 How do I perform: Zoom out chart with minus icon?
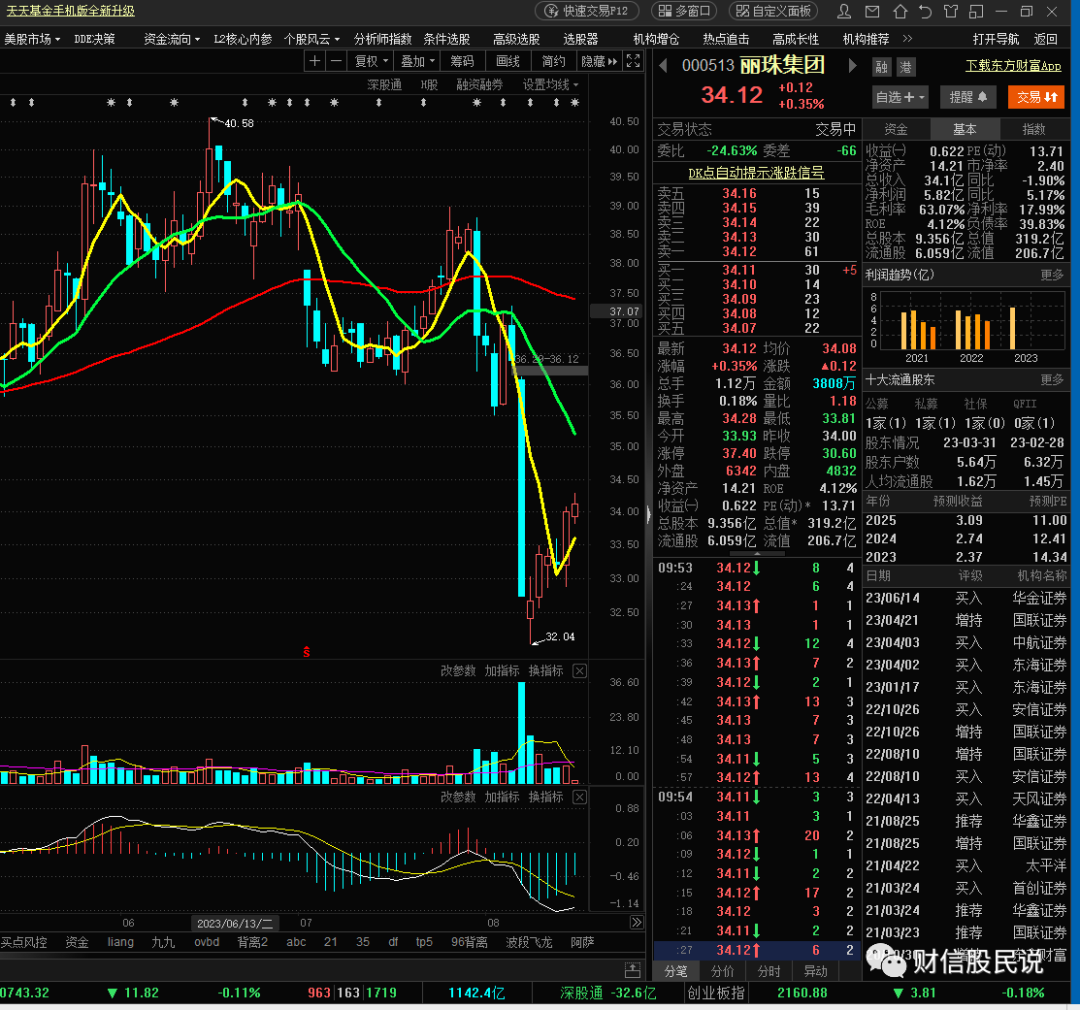(x=336, y=61)
